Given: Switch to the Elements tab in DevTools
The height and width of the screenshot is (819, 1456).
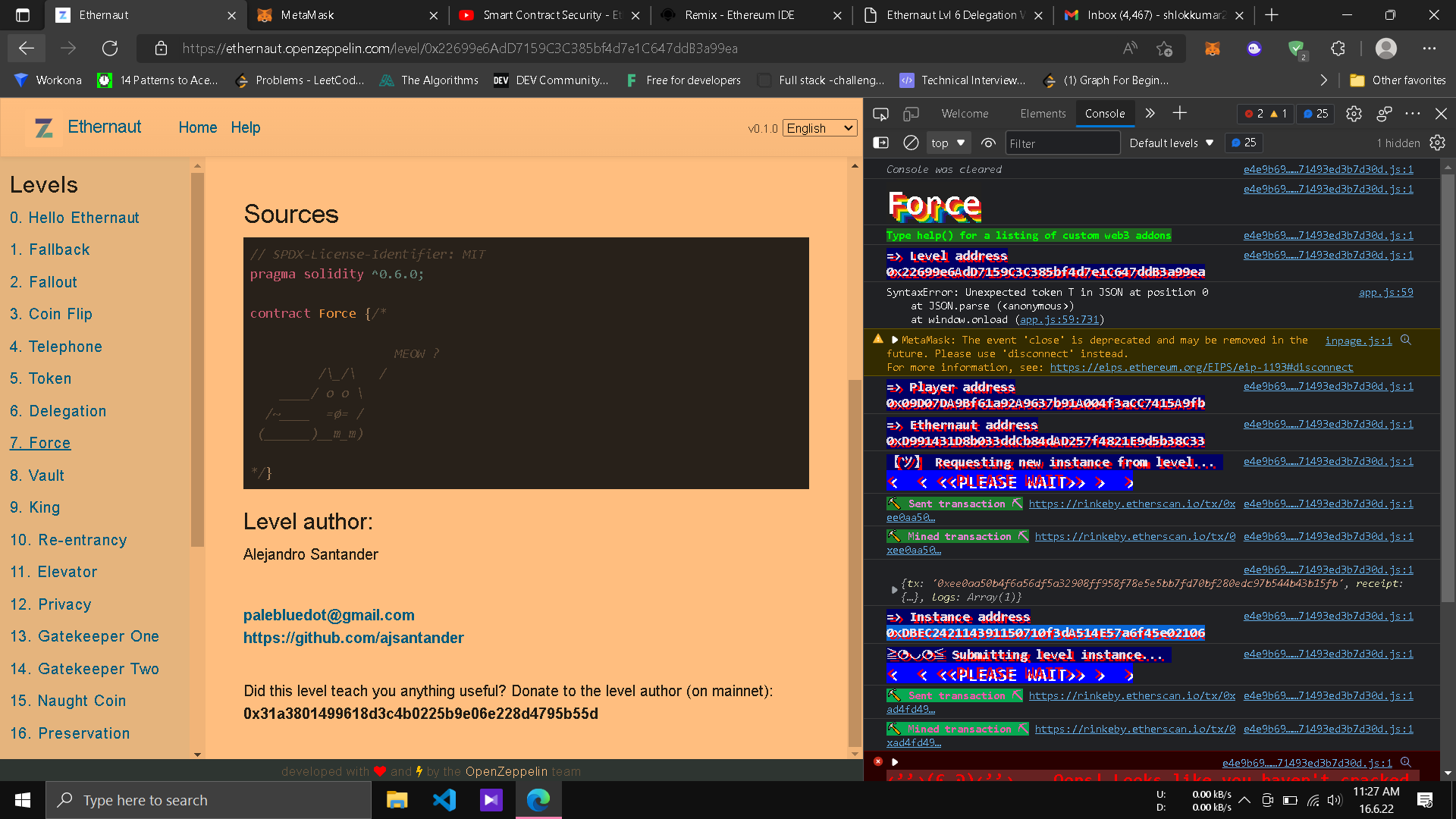Looking at the screenshot, I should (1043, 114).
